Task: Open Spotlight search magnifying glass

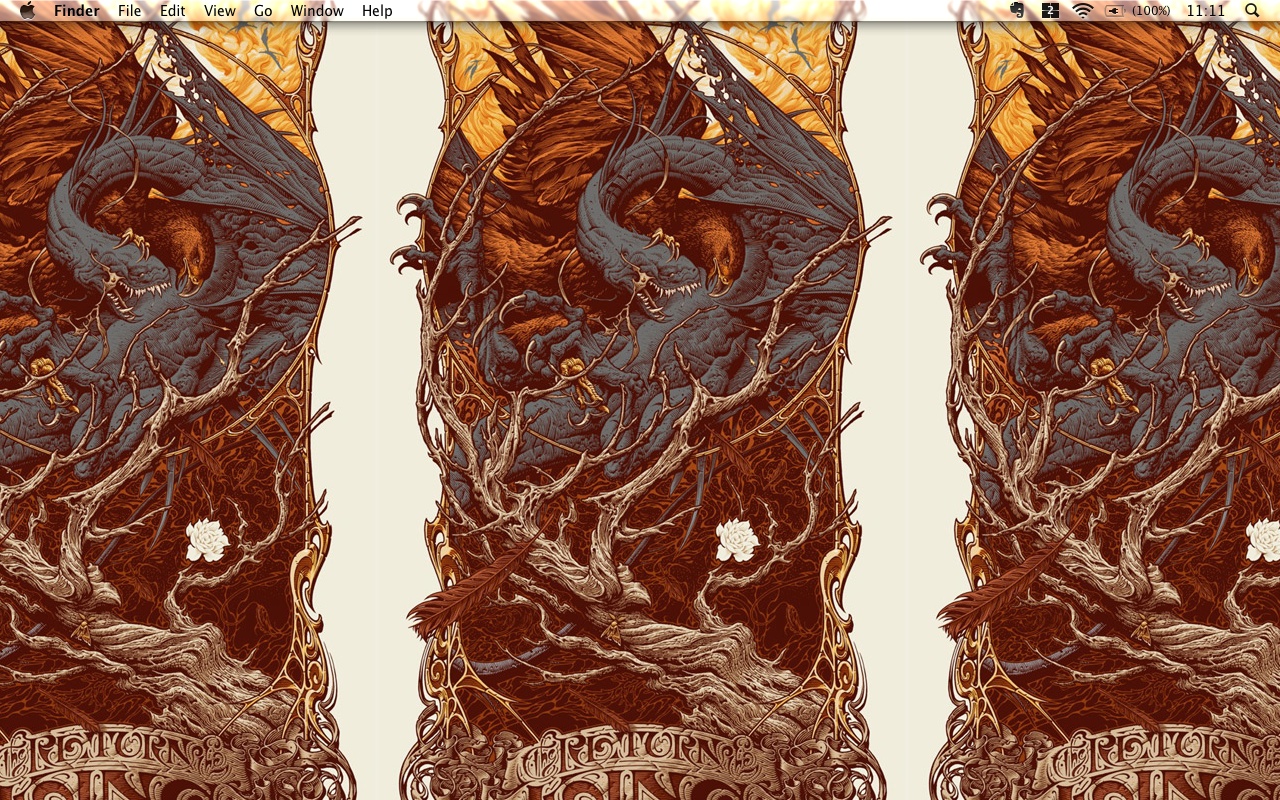Action: coord(1253,11)
